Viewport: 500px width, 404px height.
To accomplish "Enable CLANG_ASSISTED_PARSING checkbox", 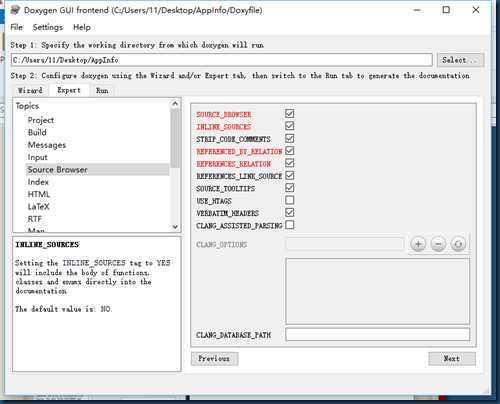I will coord(290,225).
